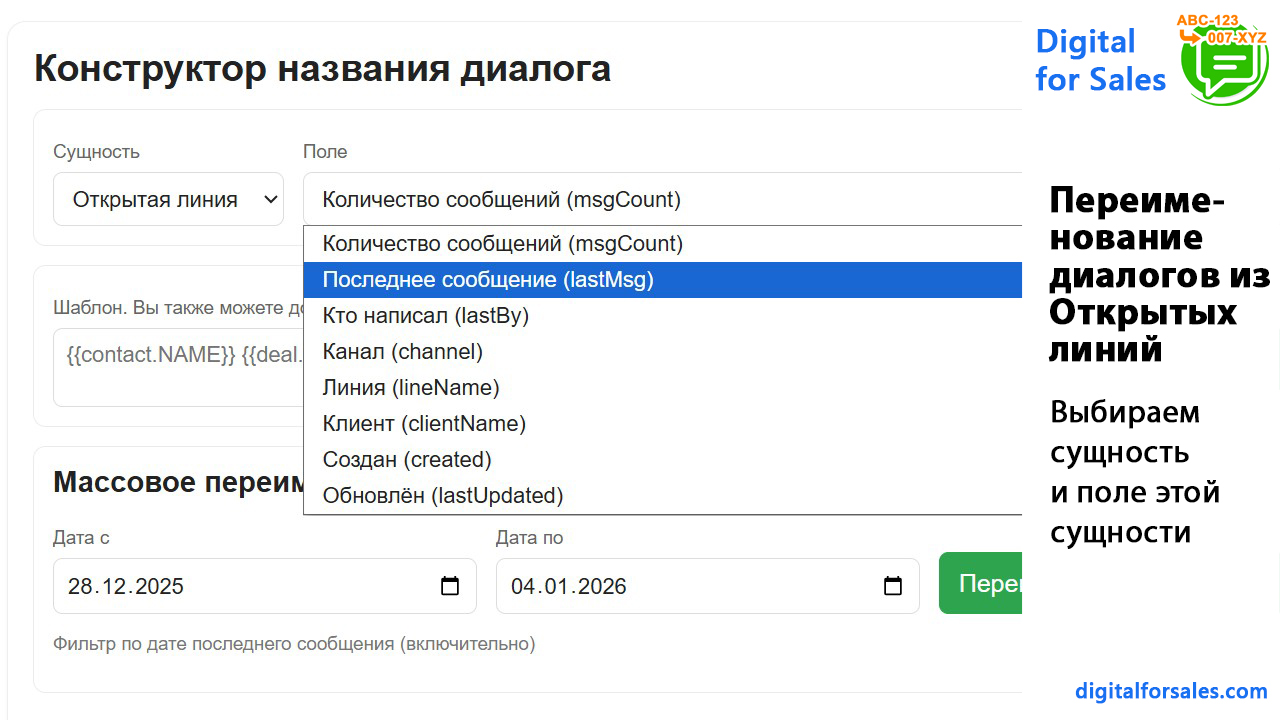This screenshot has height=720, width=1280.
Task: Select 'Количество сообщений (msgCount)' option
Action: pos(502,244)
